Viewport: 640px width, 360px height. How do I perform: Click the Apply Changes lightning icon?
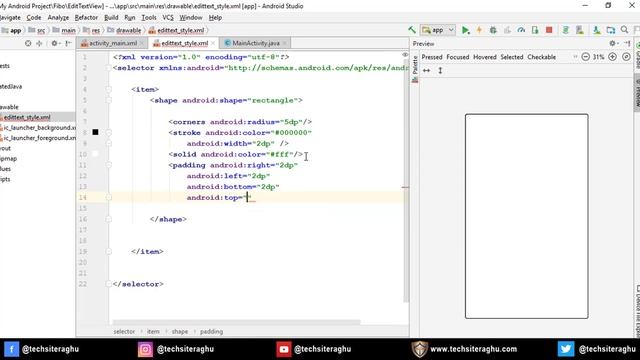tap(479, 30)
